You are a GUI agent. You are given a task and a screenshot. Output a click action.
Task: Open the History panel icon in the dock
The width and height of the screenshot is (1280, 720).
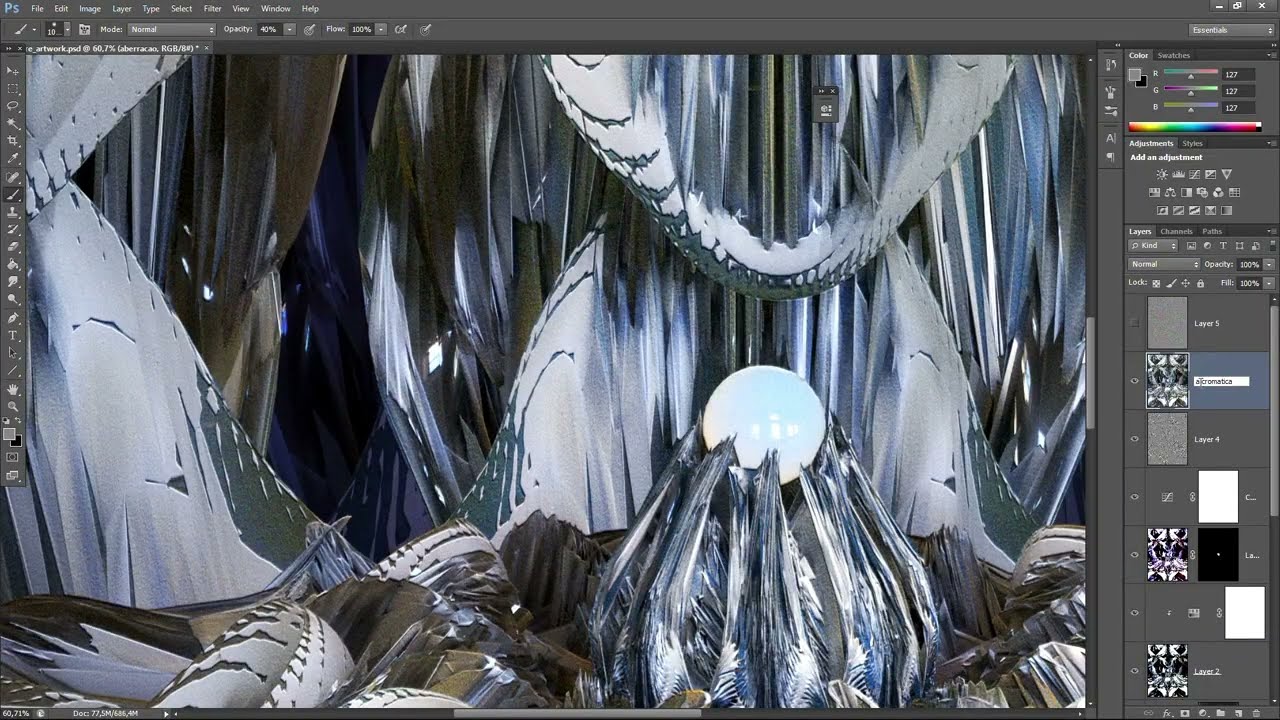[1111, 65]
